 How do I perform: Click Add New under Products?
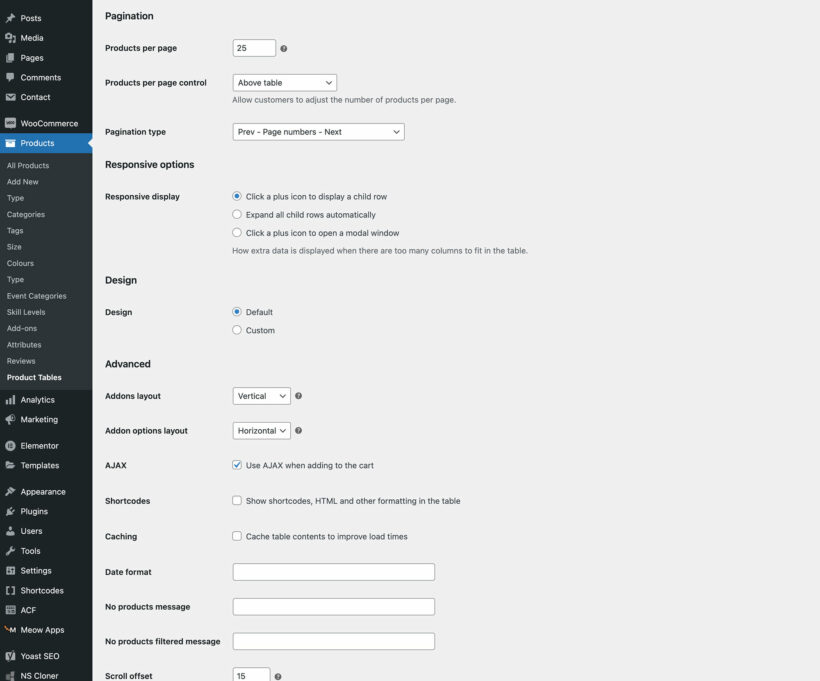pyautogui.click(x=22, y=181)
